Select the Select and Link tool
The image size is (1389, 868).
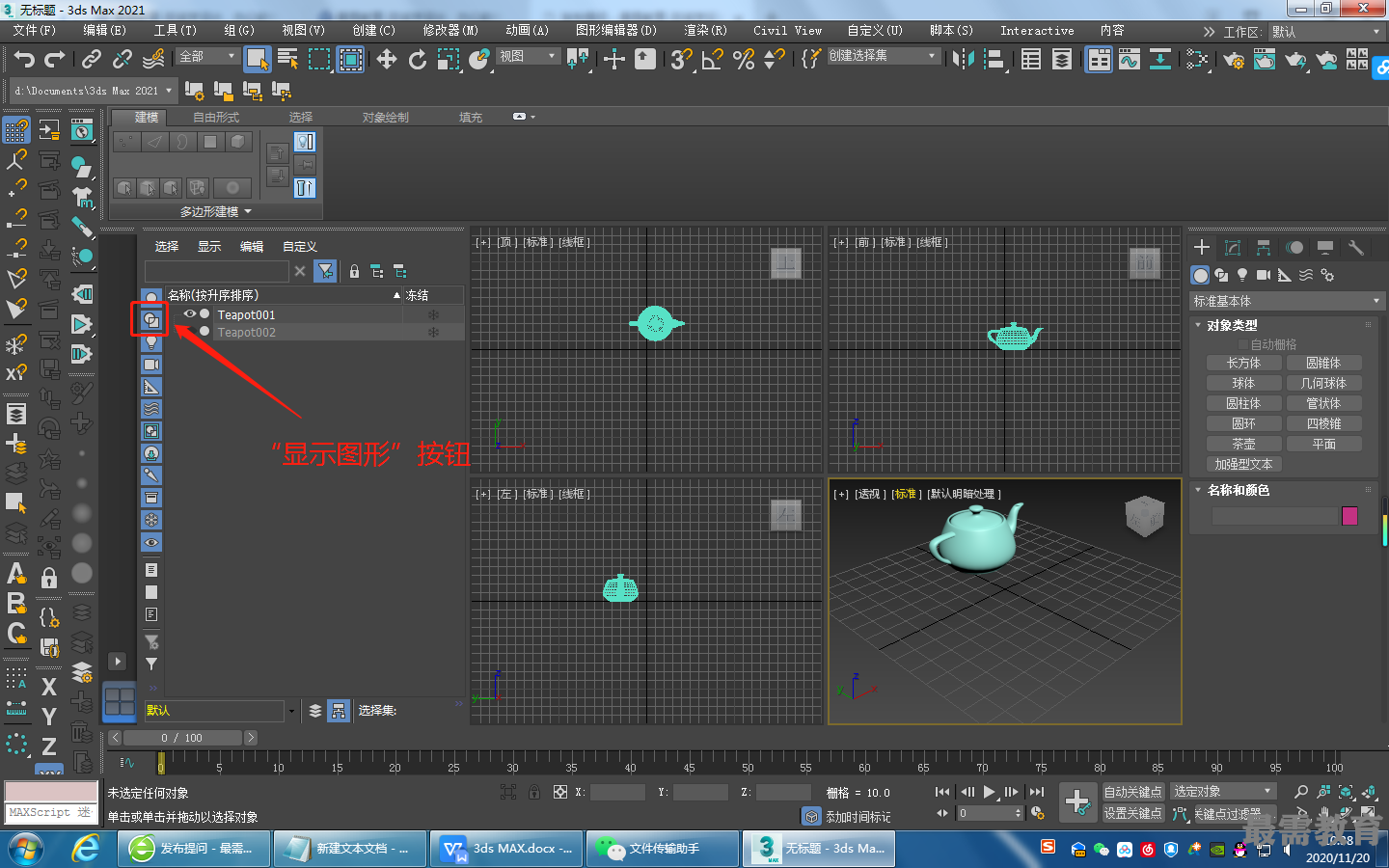[x=92, y=59]
